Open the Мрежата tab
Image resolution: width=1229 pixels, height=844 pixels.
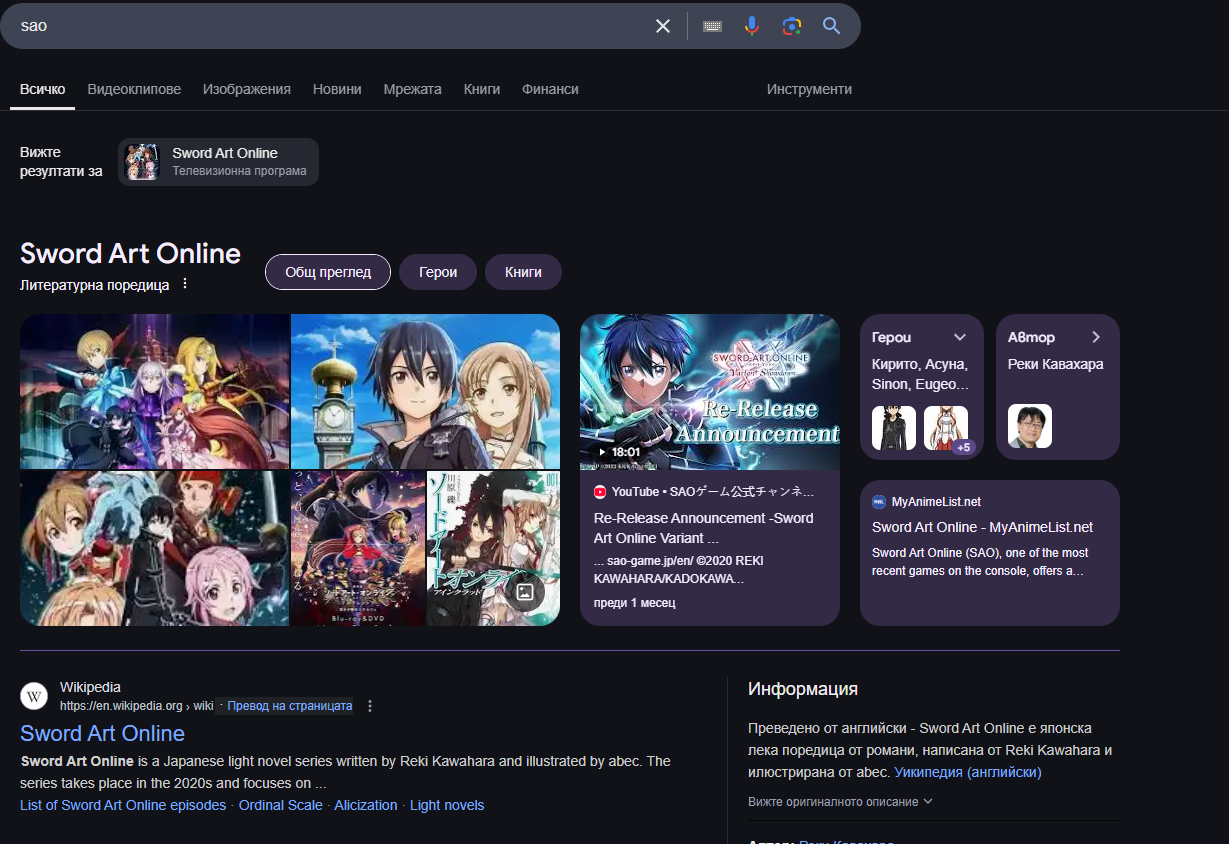point(412,89)
